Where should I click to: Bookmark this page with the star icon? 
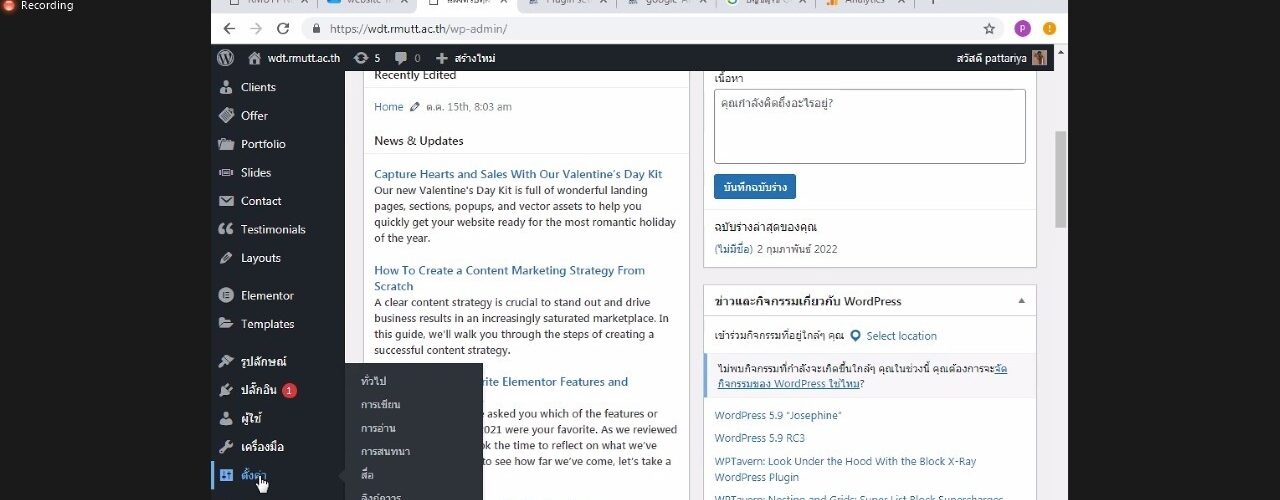[989, 29]
